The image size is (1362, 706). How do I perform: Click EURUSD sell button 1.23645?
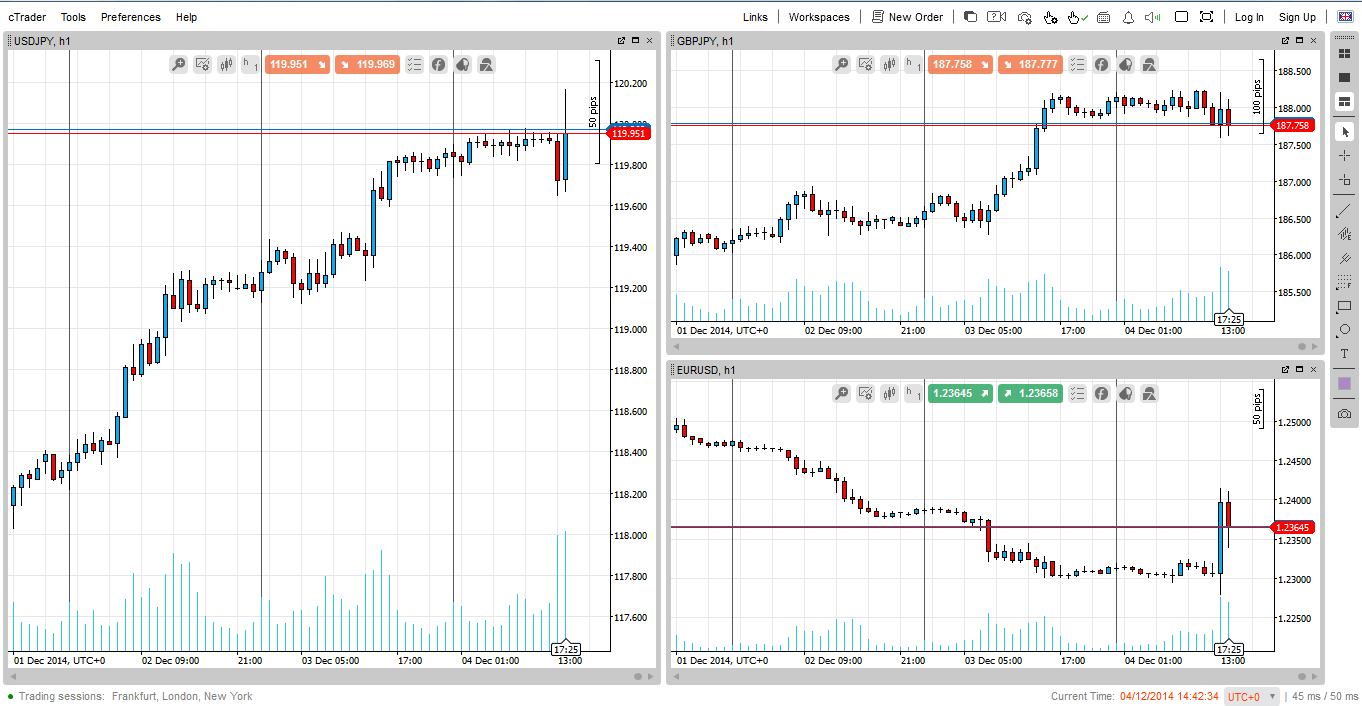pos(961,394)
